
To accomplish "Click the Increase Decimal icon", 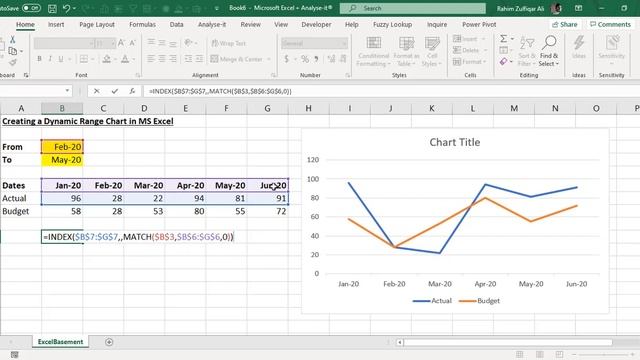I will click(x=331, y=59).
